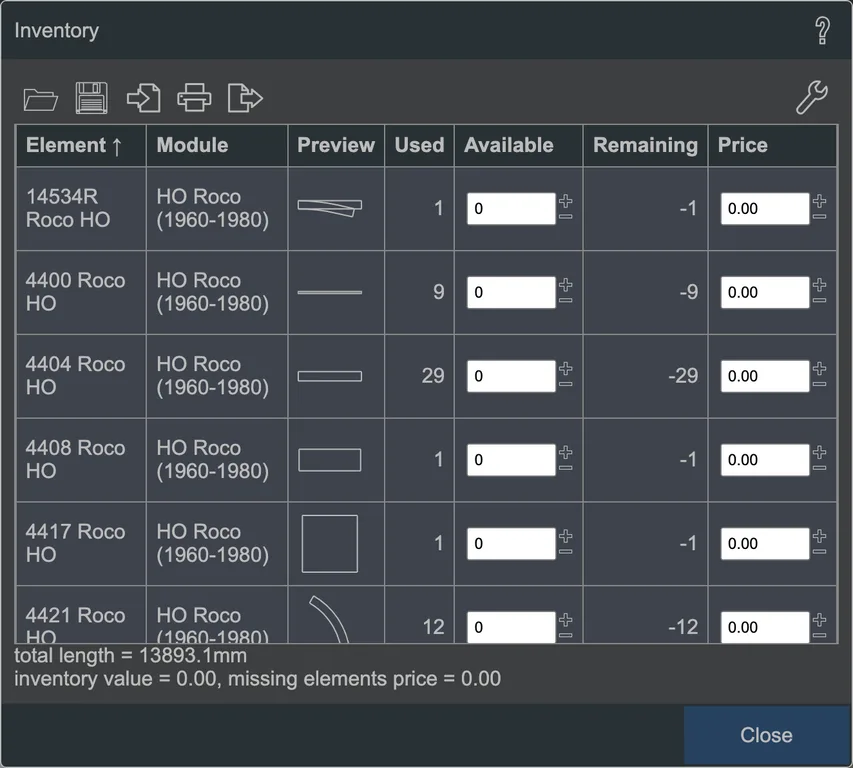Sort by Remaining column header

tap(645, 145)
